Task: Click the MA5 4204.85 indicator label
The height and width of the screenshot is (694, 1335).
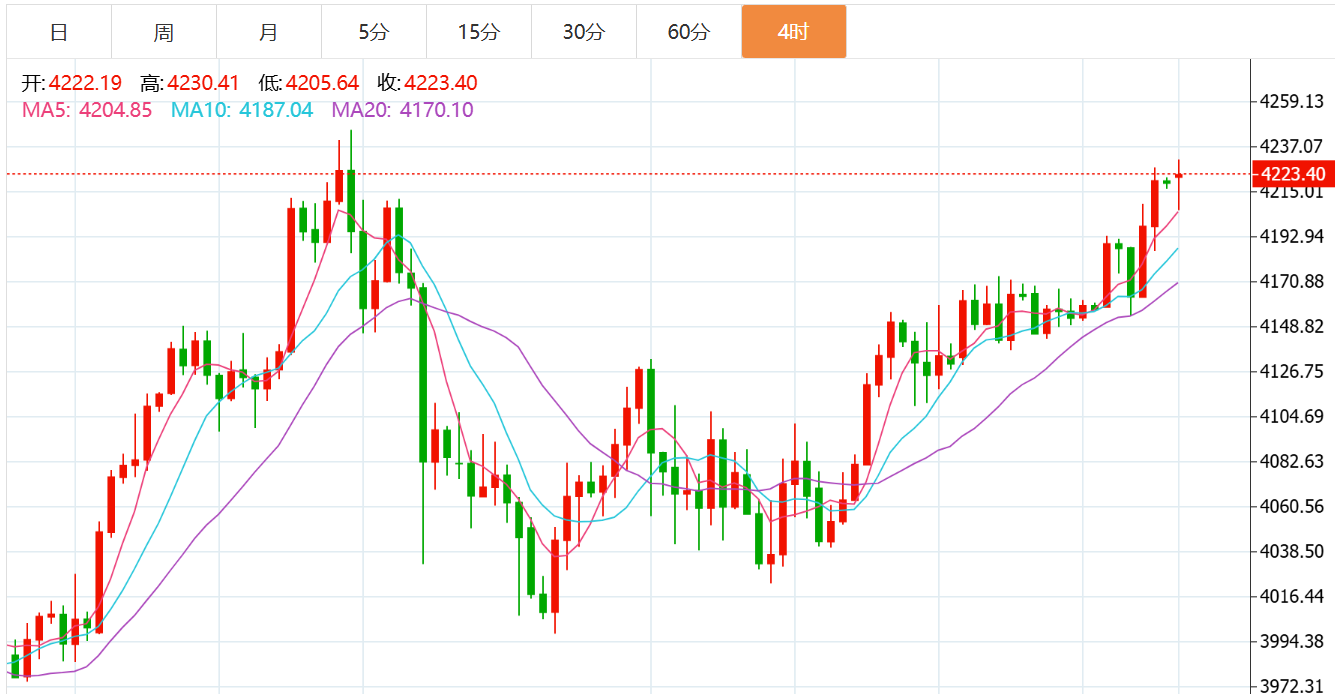Action: click(x=87, y=110)
